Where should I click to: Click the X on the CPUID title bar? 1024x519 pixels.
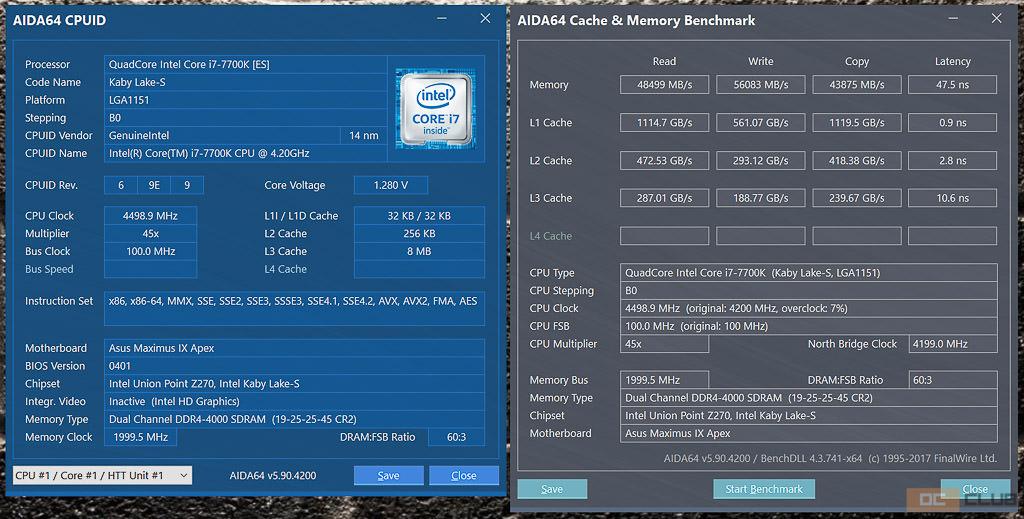(485, 18)
